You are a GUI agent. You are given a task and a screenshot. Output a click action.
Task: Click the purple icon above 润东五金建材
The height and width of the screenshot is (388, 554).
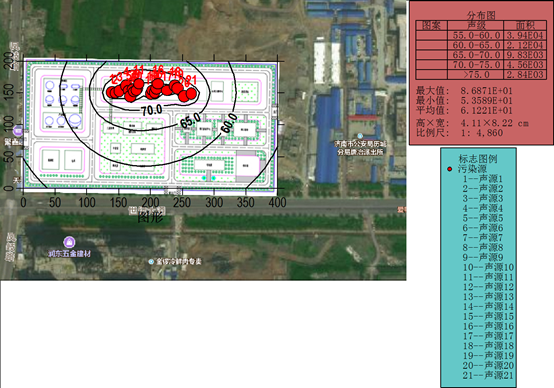[x=69, y=242]
